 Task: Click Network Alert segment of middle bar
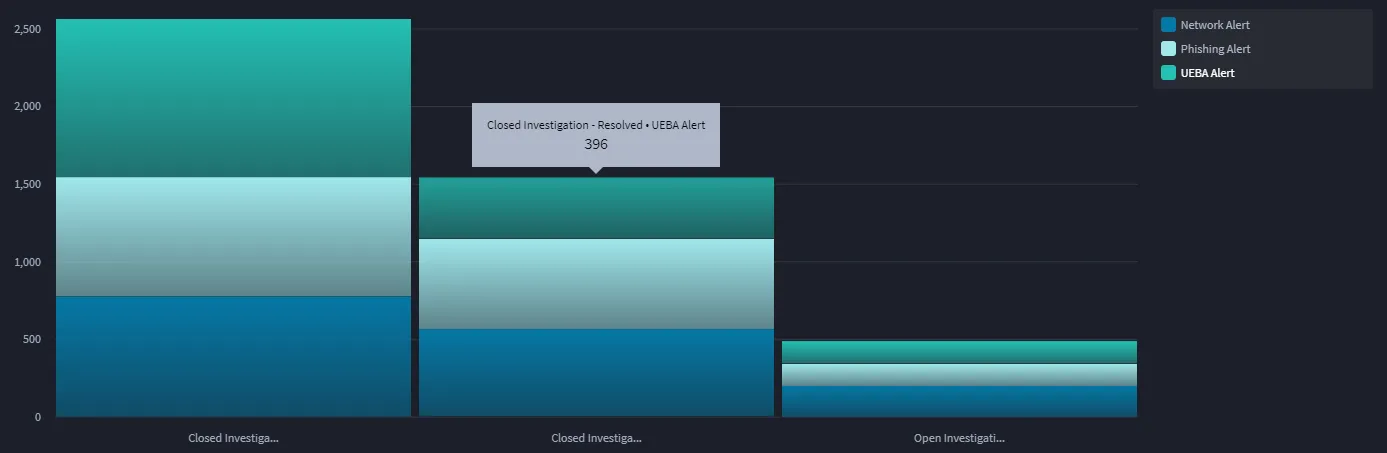coord(596,373)
